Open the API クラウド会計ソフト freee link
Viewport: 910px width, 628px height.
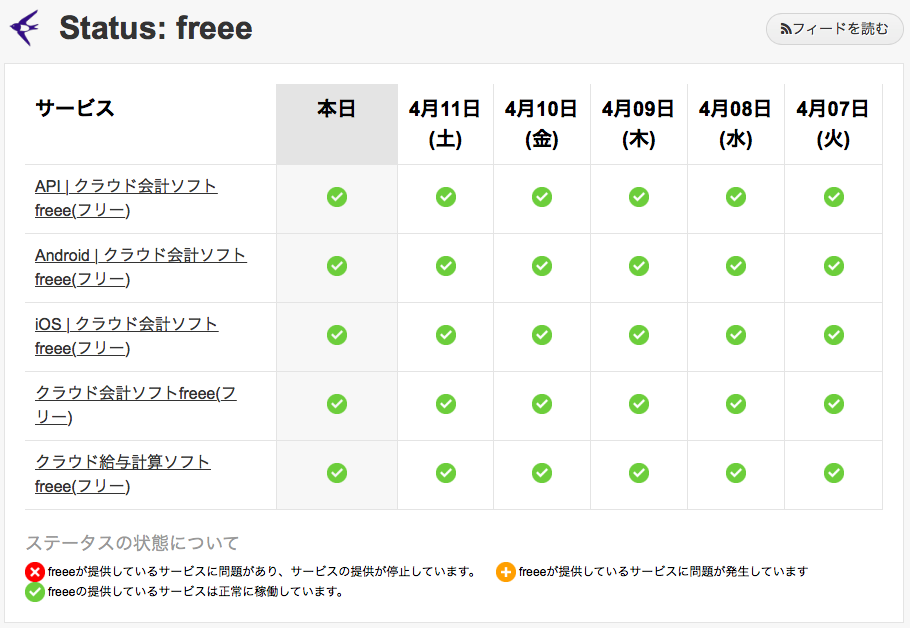[x=125, y=198]
